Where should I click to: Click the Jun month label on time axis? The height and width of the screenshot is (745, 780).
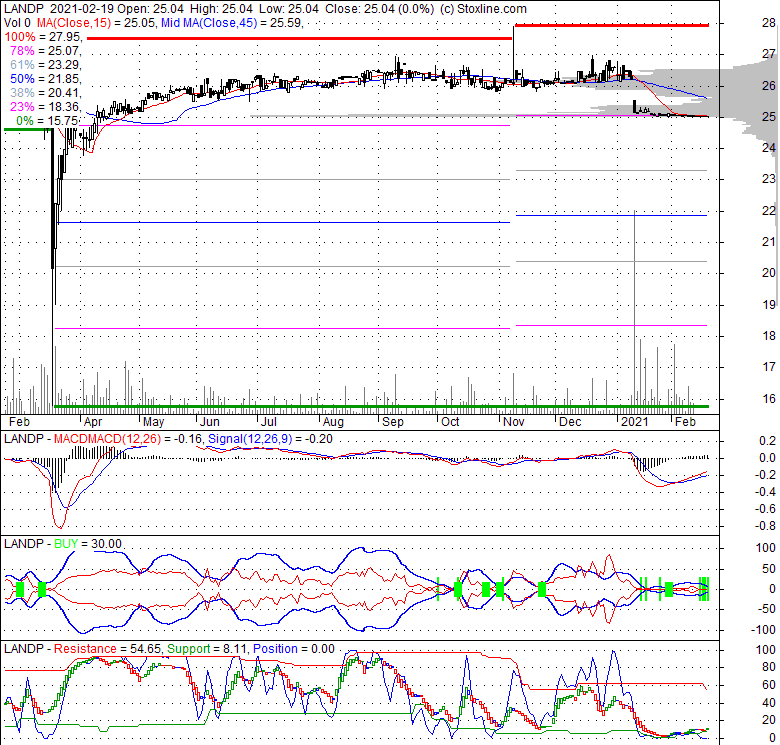click(209, 422)
